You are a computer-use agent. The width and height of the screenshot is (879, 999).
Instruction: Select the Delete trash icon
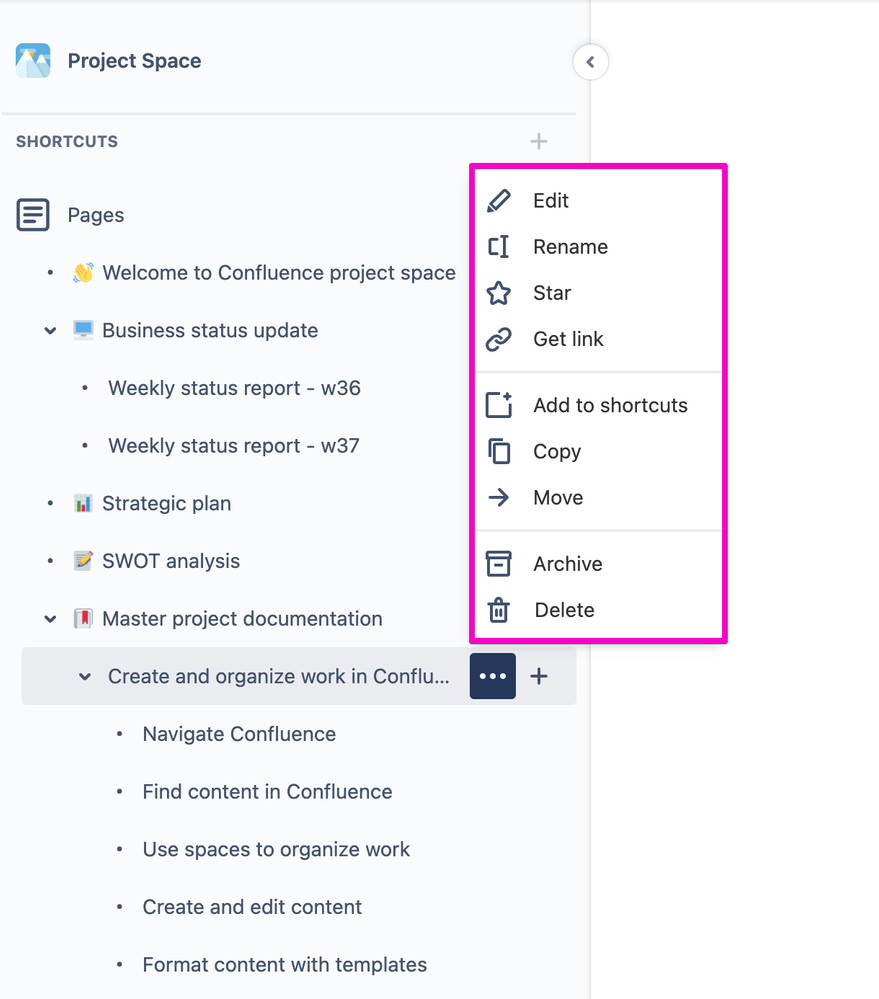click(x=500, y=609)
